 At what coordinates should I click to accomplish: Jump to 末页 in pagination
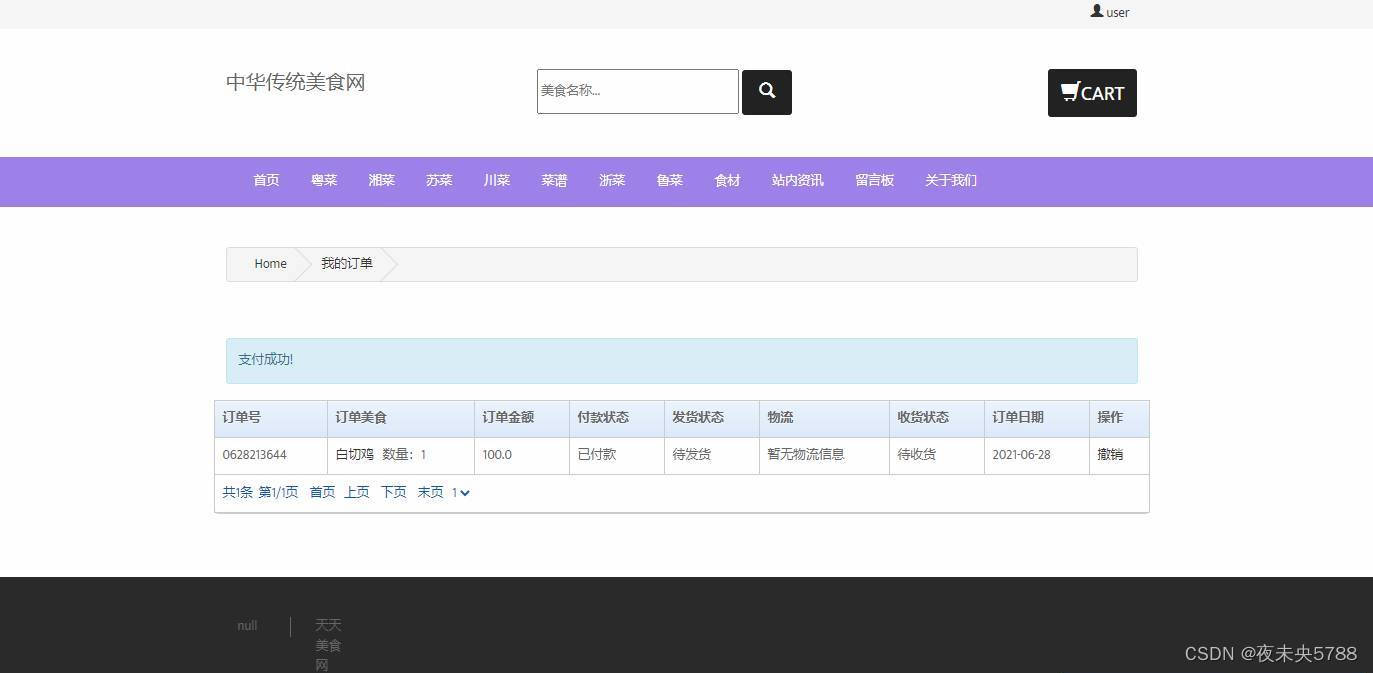(x=430, y=493)
